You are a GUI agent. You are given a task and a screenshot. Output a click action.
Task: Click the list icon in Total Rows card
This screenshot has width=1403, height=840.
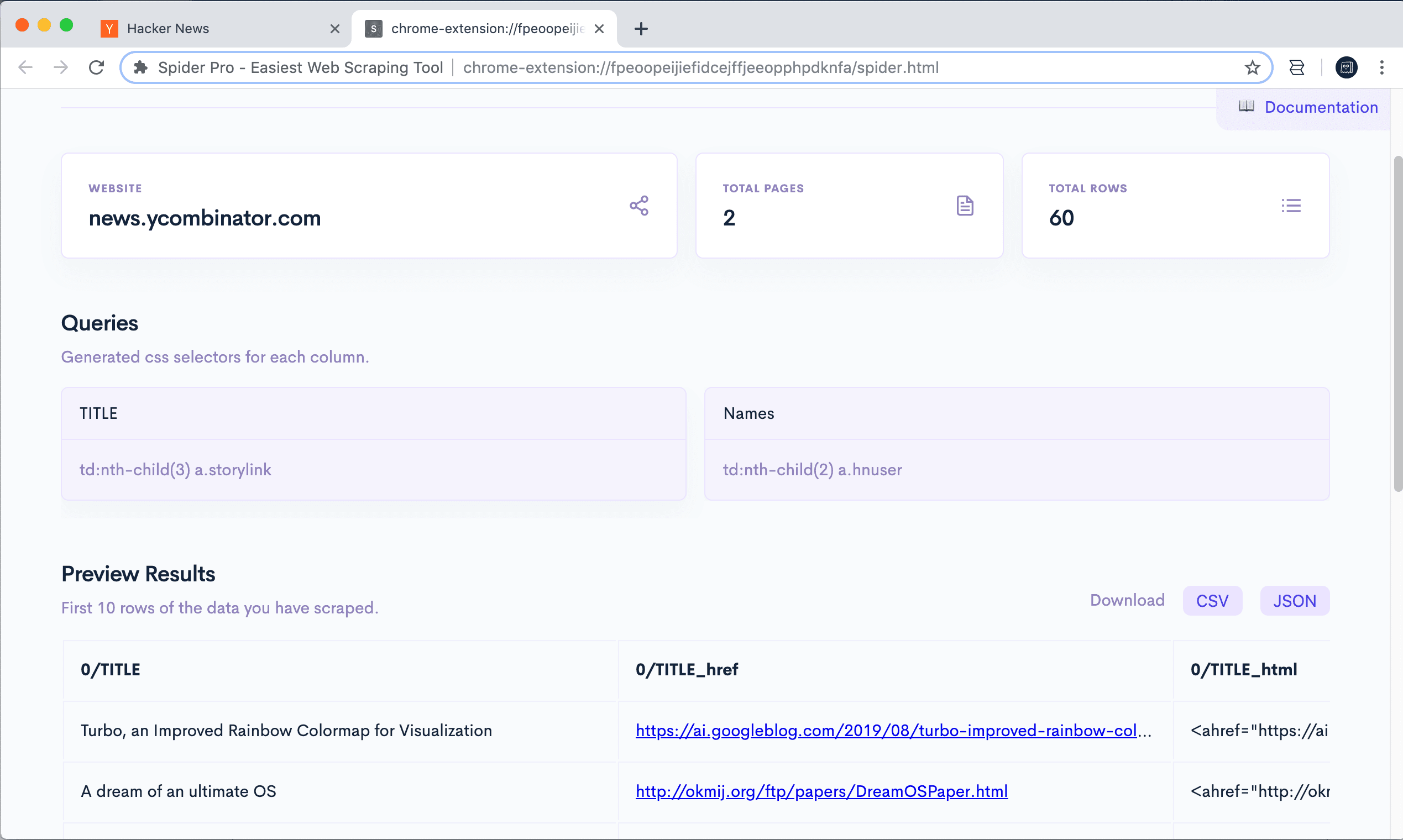pos(1291,206)
